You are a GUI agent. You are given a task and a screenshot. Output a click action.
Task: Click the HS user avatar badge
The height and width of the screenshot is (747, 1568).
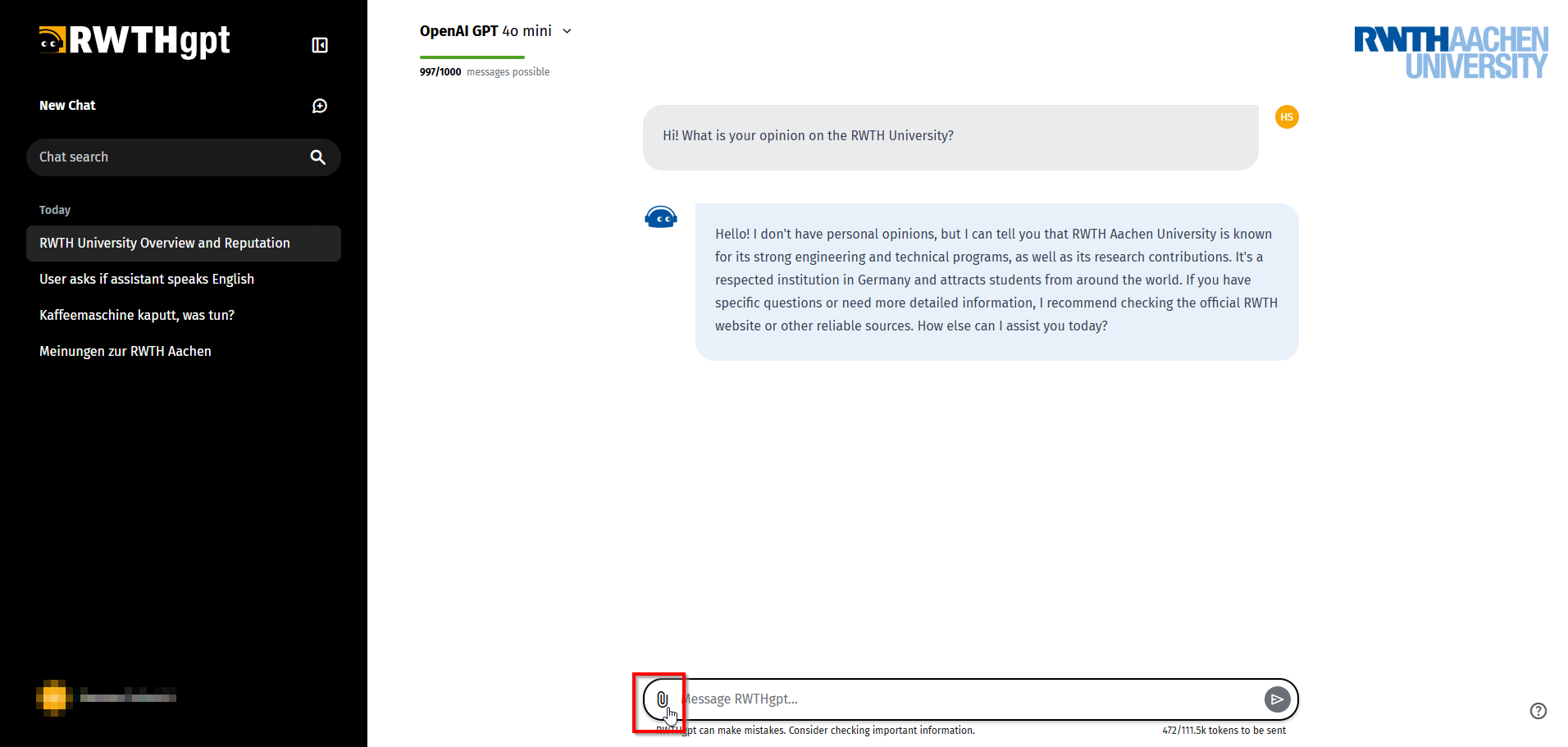1287,117
